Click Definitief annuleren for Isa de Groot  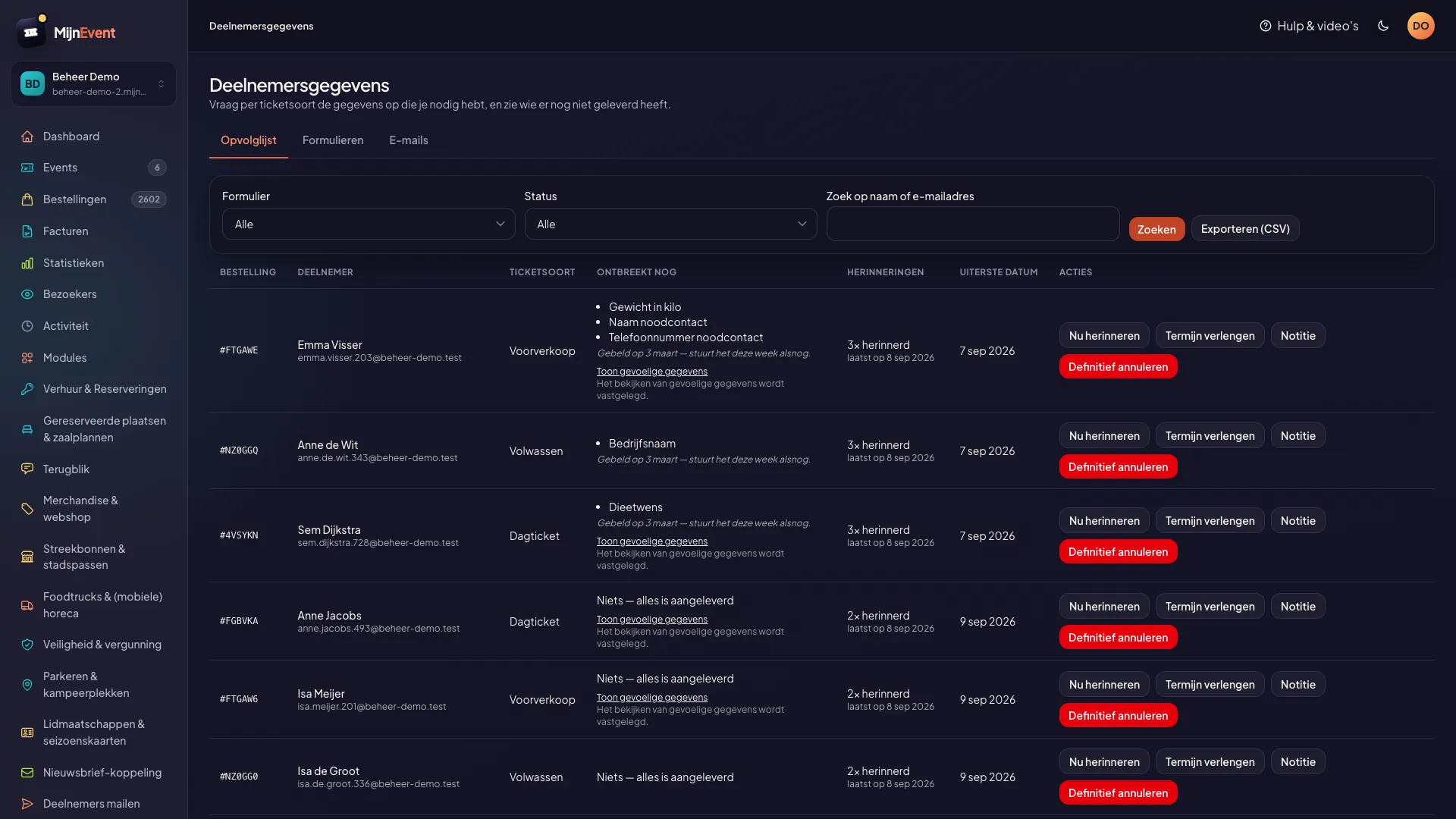point(1118,793)
